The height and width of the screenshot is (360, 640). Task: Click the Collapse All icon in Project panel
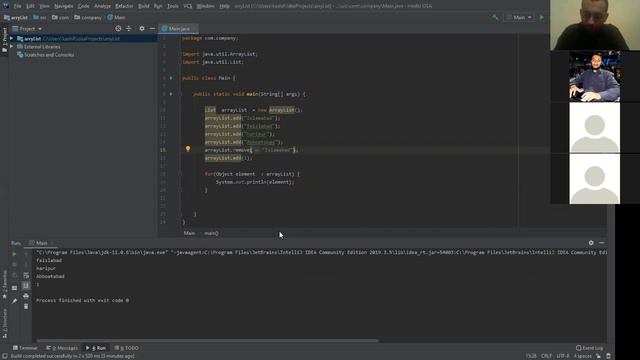[x=129, y=29]
